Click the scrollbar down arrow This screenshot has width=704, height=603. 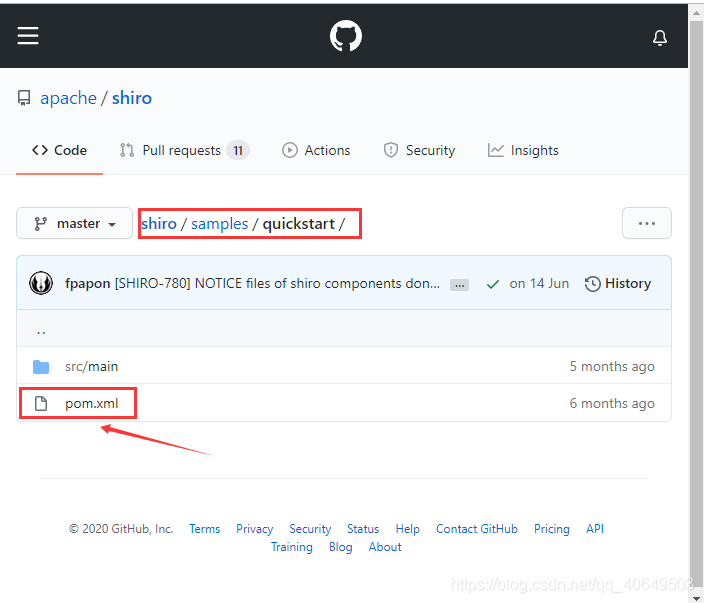696,597
